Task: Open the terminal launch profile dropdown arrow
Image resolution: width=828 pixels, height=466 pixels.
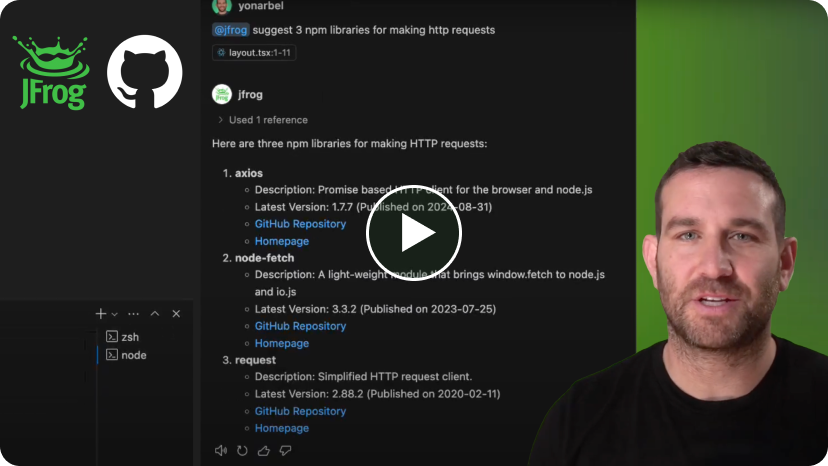Action: [x=114, y=314]
